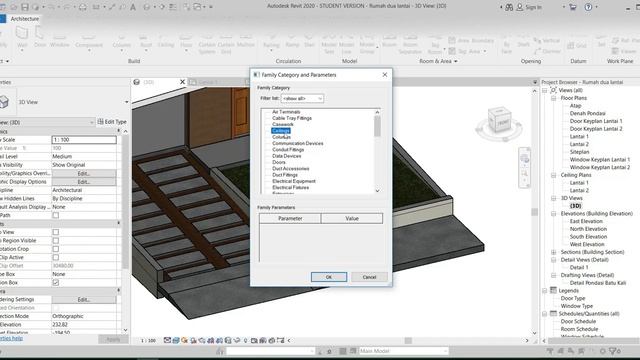Viewport: 640px width, 360px height.
Task: Open the steering wheel on the navigation bar
Action: [x=525, y=158]
